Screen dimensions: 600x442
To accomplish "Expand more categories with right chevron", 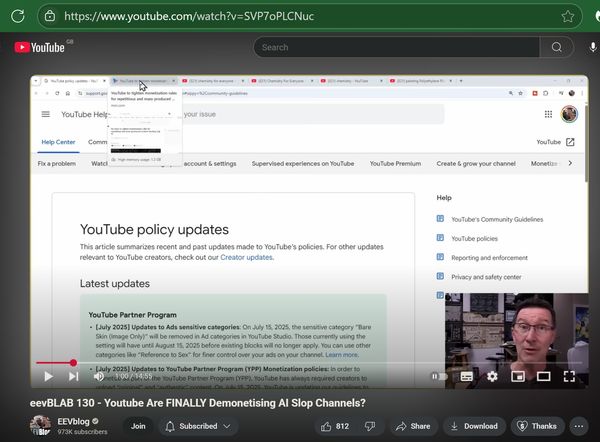I will pos(570,163).
